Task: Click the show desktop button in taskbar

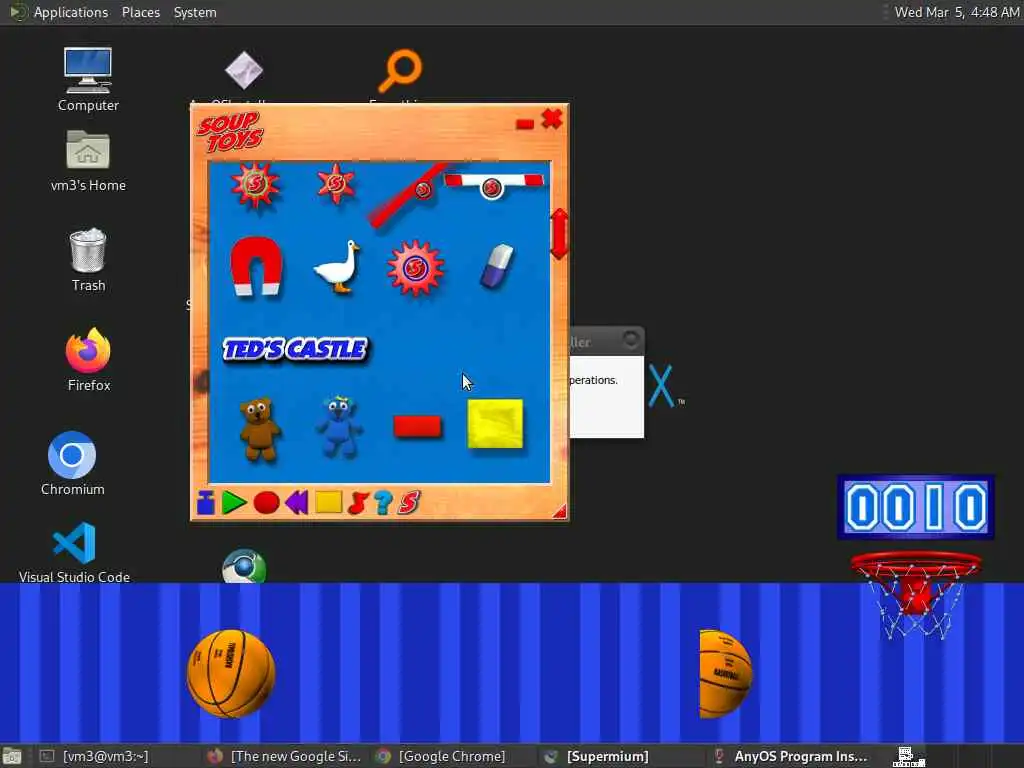Action: [12, 757]
